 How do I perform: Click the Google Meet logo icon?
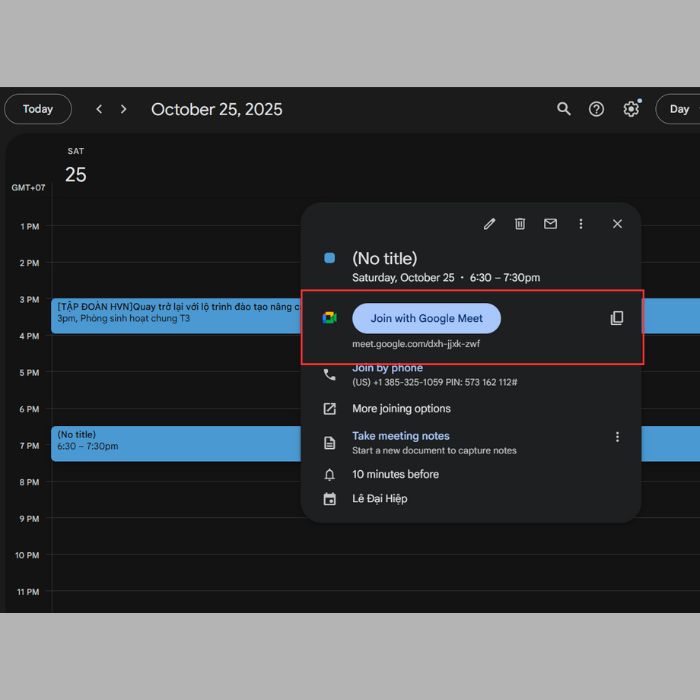pyautogui.click(x=329, y=318)
